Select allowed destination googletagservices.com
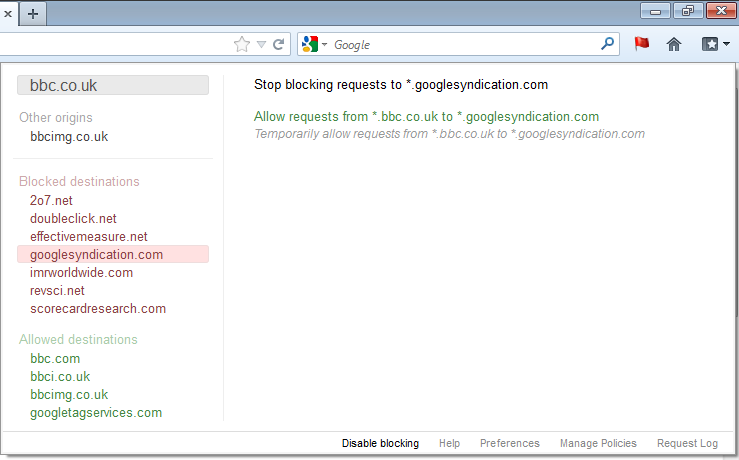Viewport: 739px width, 460px height. (x=96, y=412)
